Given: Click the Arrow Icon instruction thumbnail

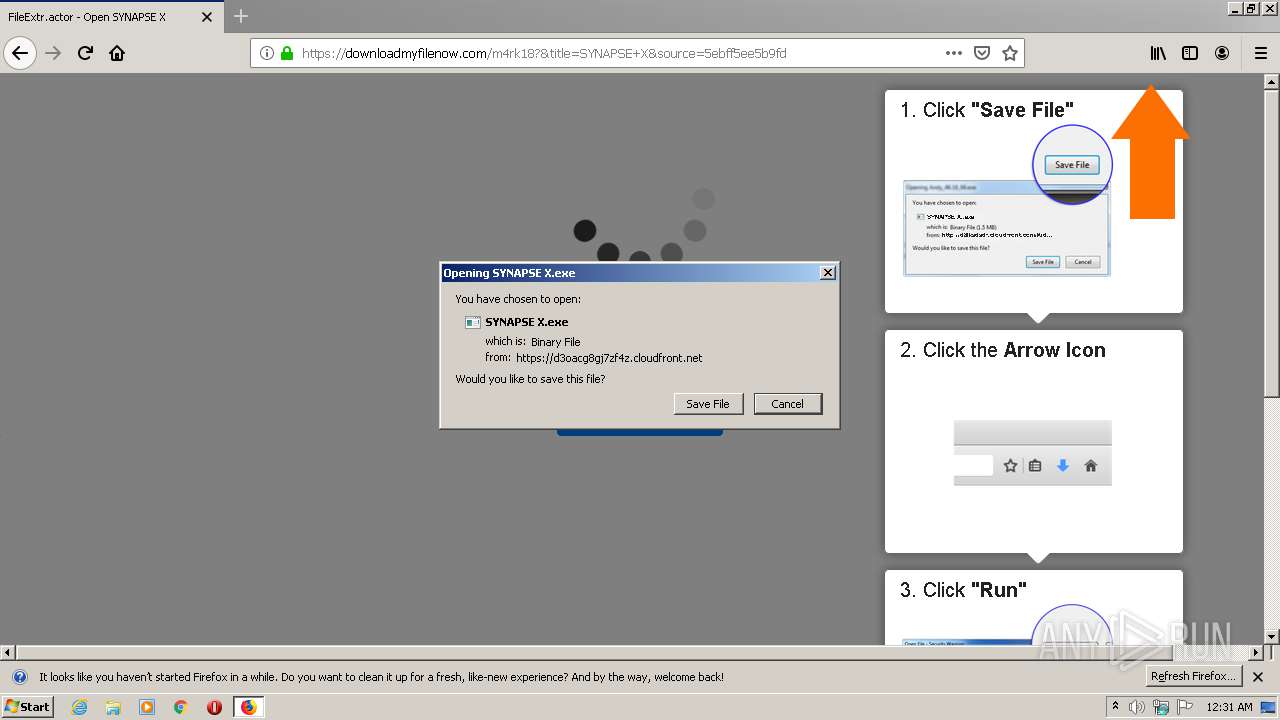Looking at the screenshot, I should (1033, 453).
